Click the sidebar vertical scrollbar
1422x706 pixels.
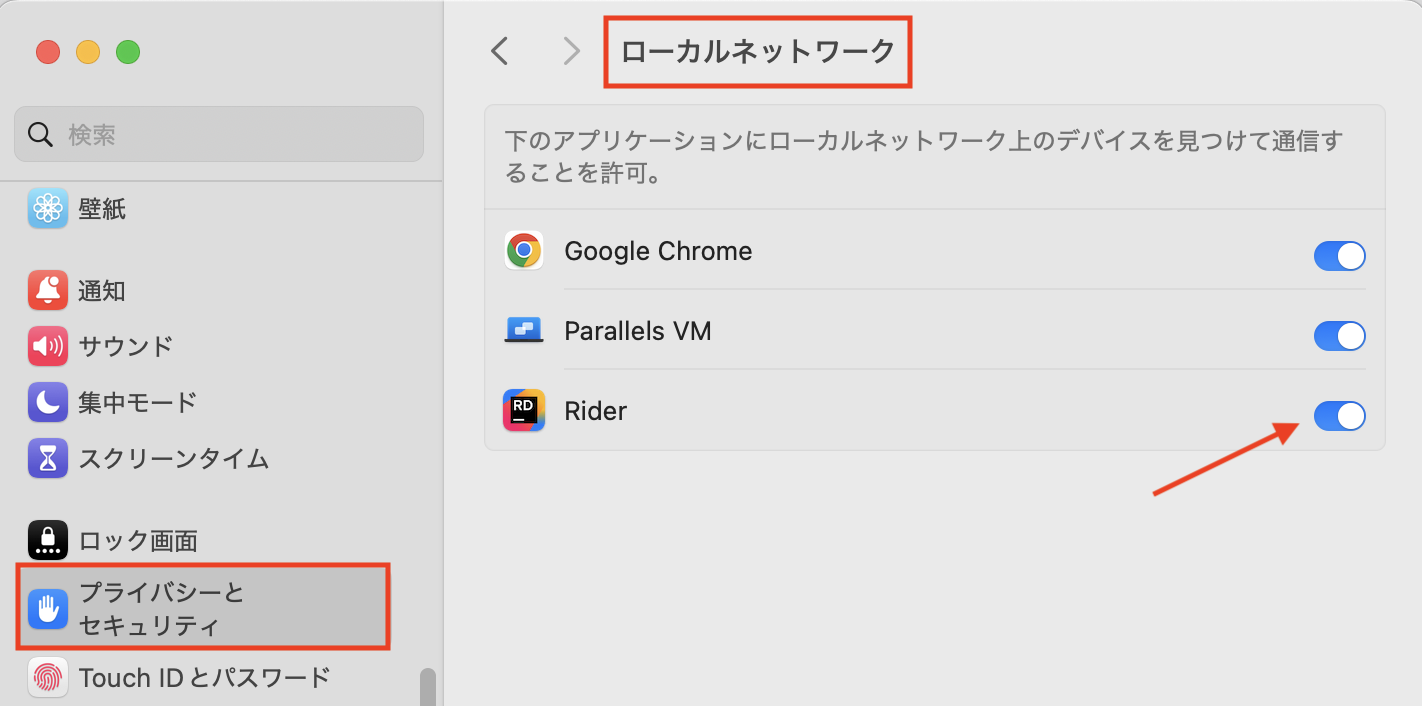pyautogui.click(x=428, y=687)
